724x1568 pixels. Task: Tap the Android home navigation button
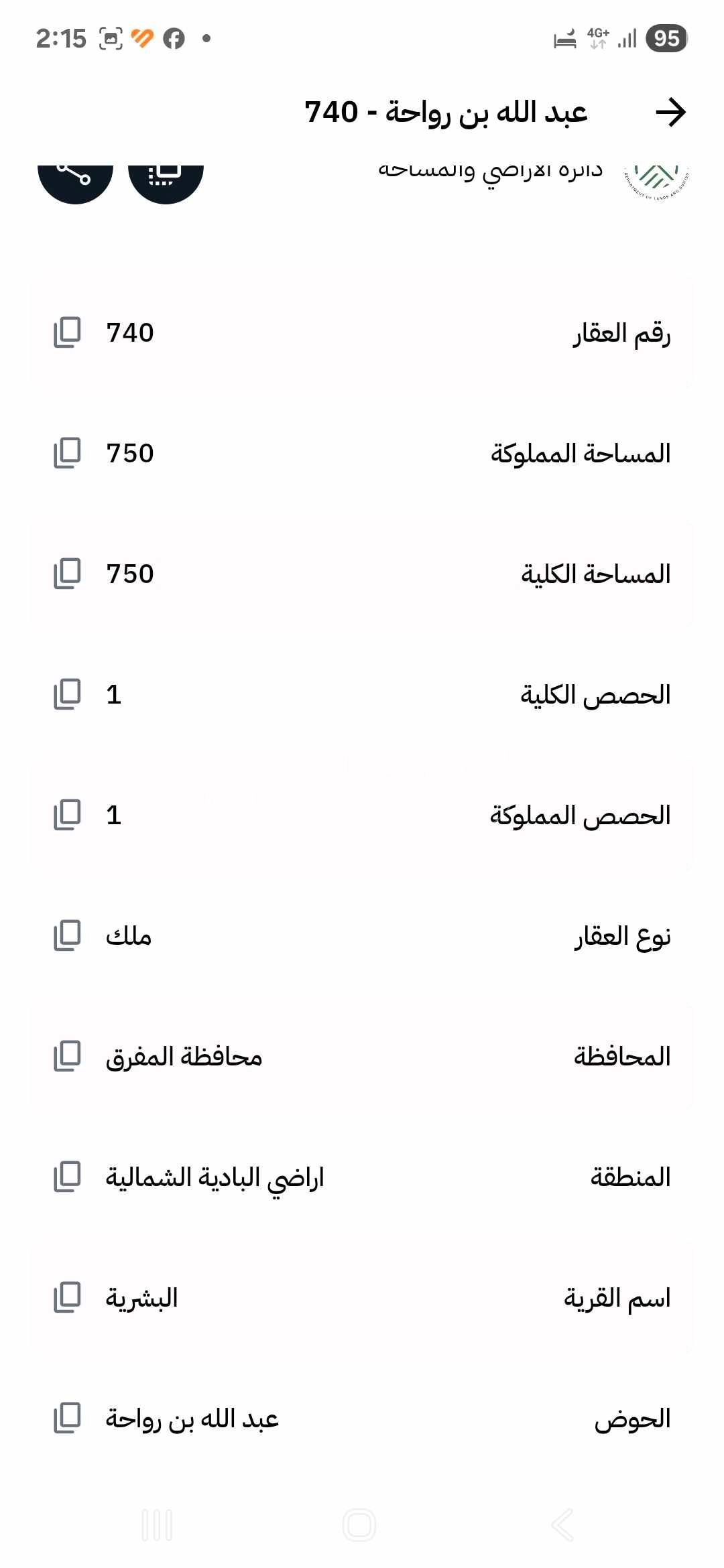coord(359,1525)
